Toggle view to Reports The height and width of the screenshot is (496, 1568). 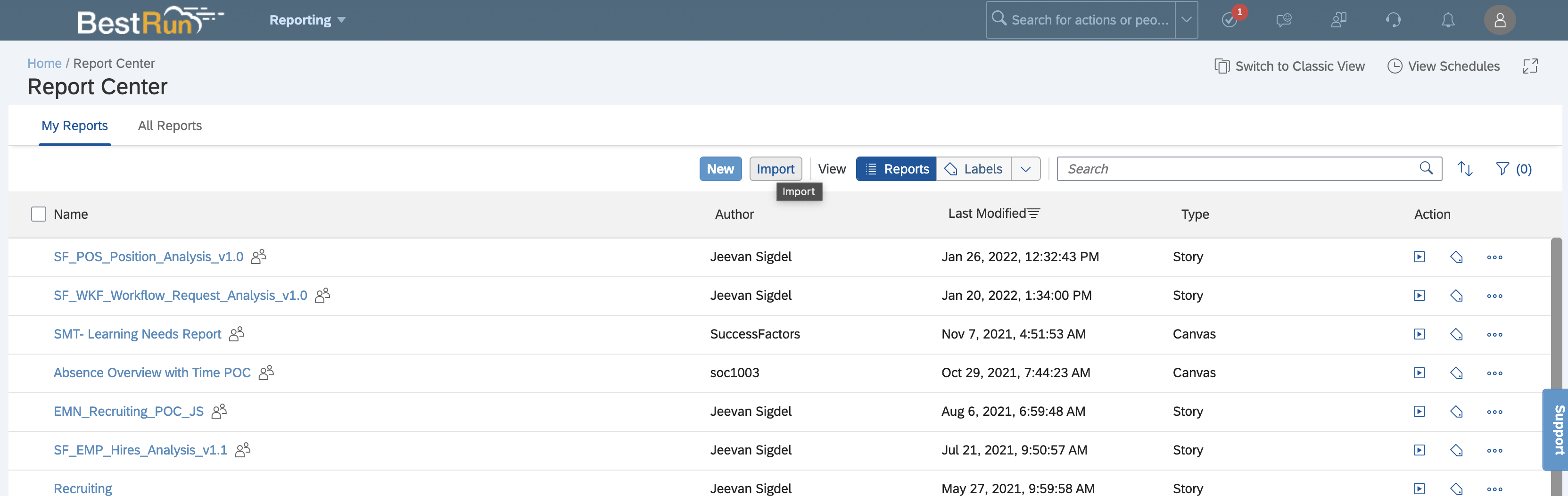pos(896,169)
